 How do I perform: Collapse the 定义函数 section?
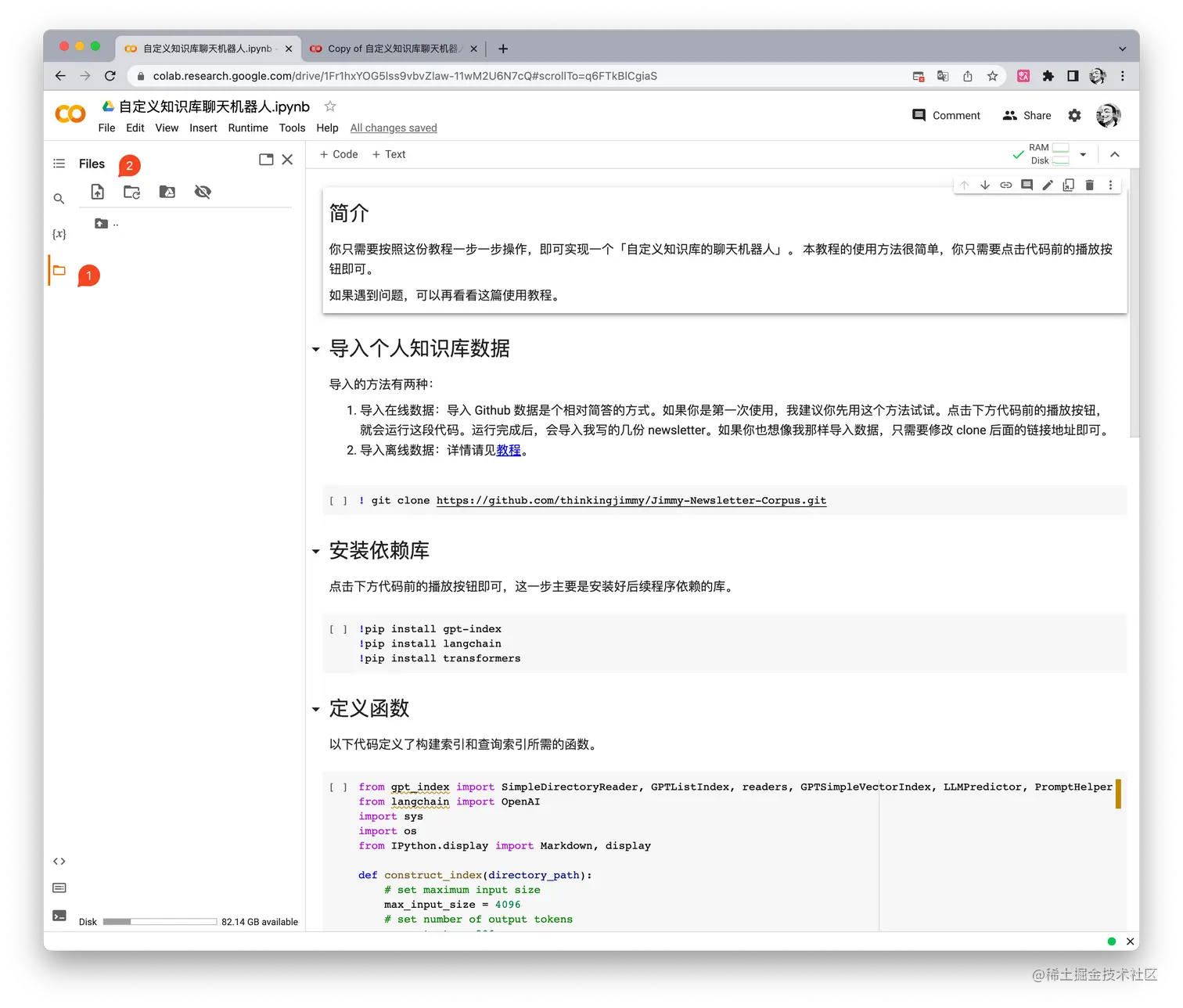(x=316, y=709)
